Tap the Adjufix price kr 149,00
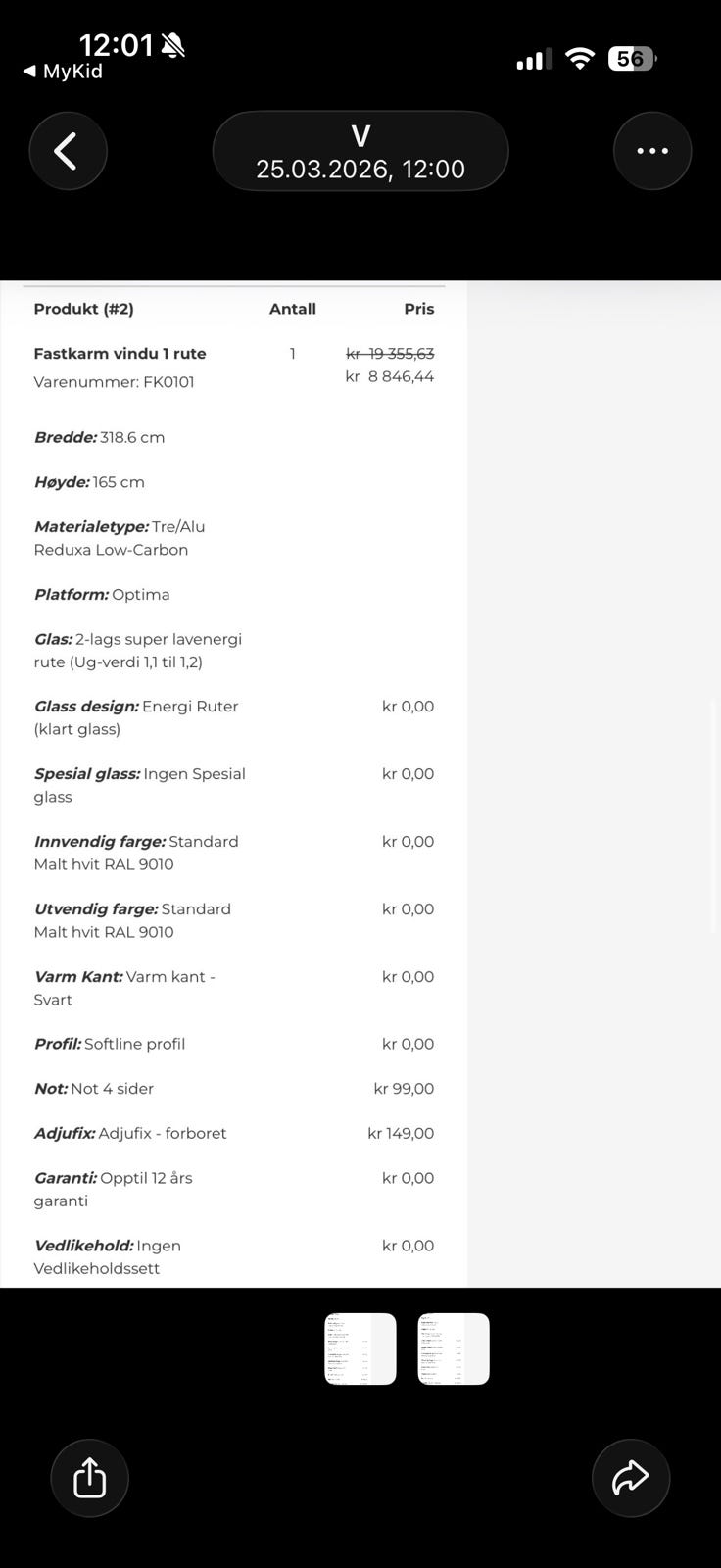Viewport: 721px width, 1568px height. coord(401,1133)
